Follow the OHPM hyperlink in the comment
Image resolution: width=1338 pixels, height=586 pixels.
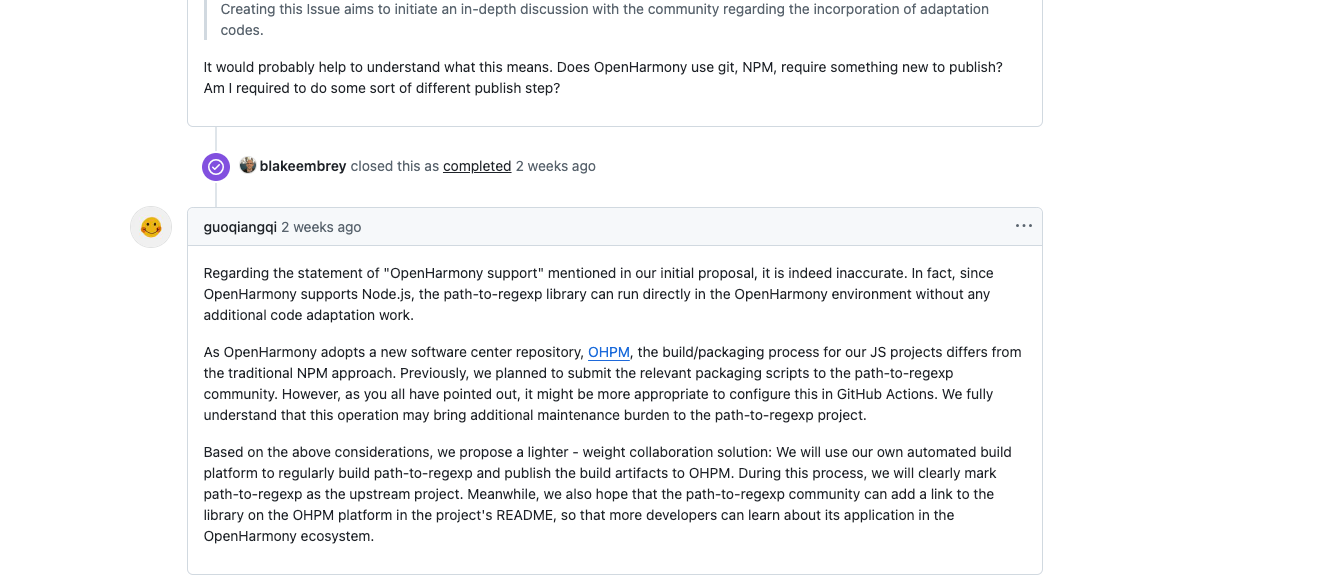tap(608, 352)
